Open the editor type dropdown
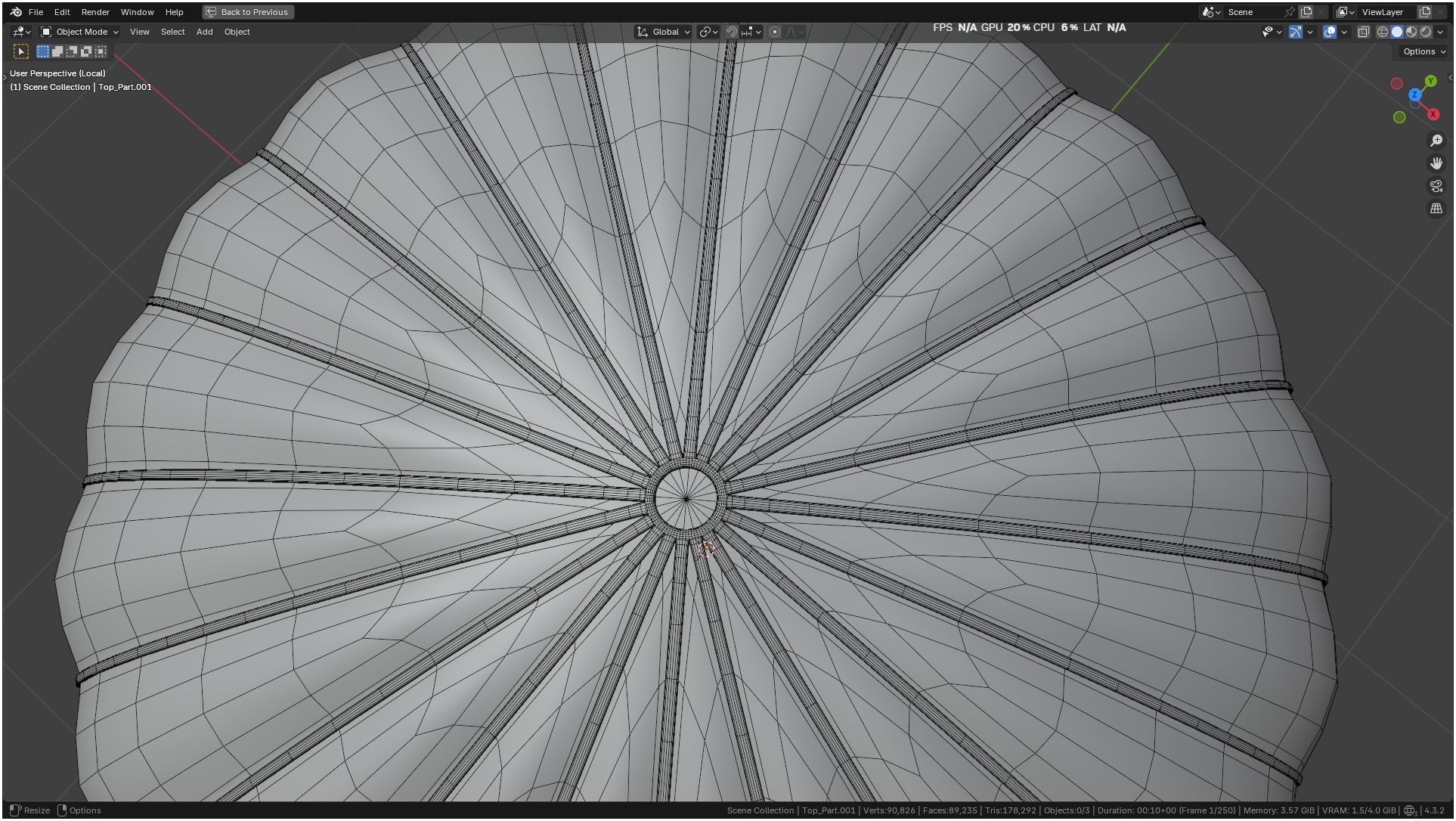 21,32
